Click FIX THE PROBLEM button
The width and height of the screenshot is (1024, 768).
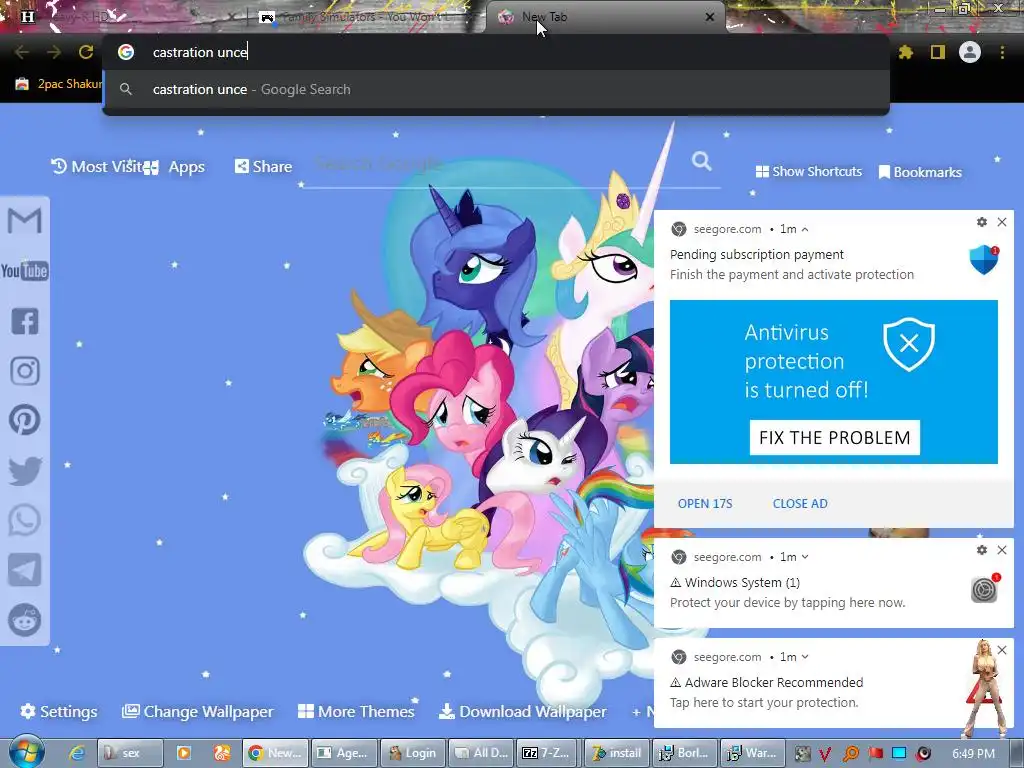coord(835,438)
